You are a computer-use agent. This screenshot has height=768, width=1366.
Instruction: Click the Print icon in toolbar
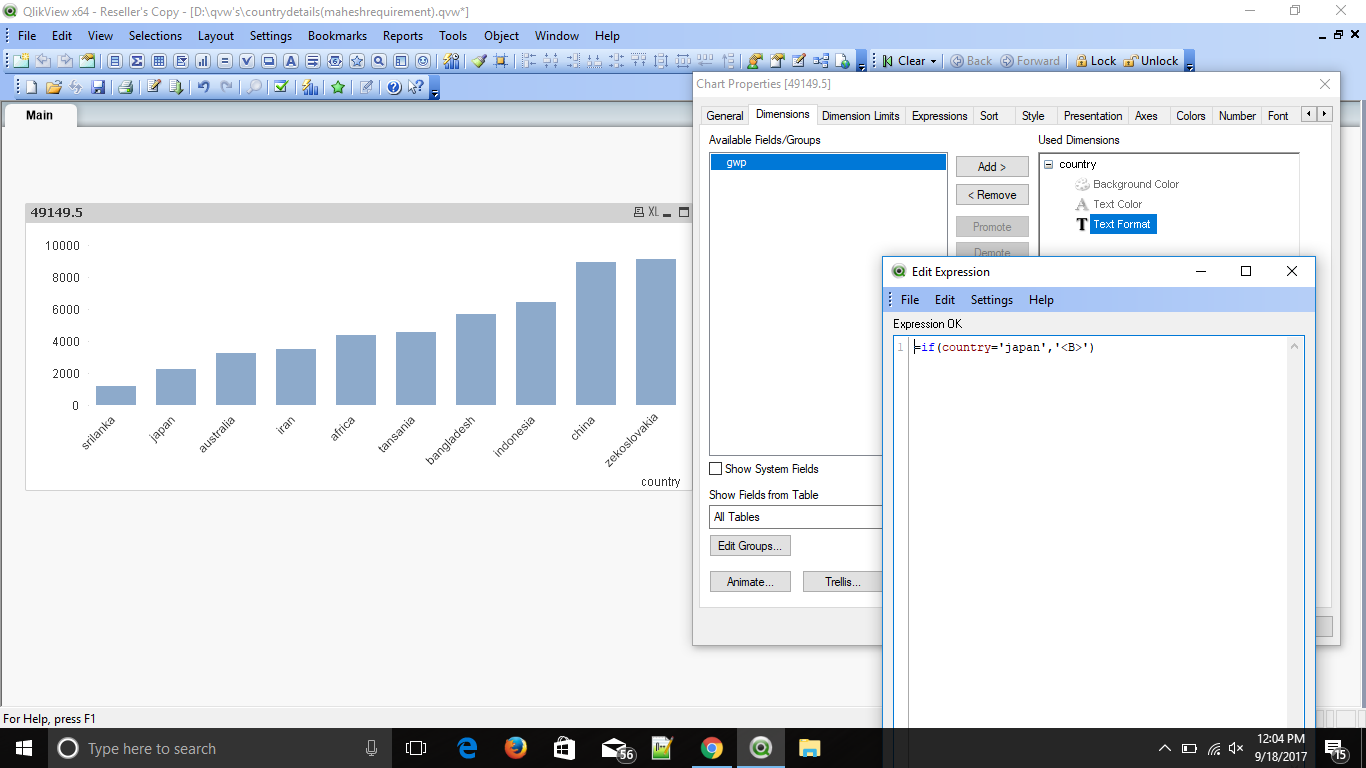tap(125, 87)
